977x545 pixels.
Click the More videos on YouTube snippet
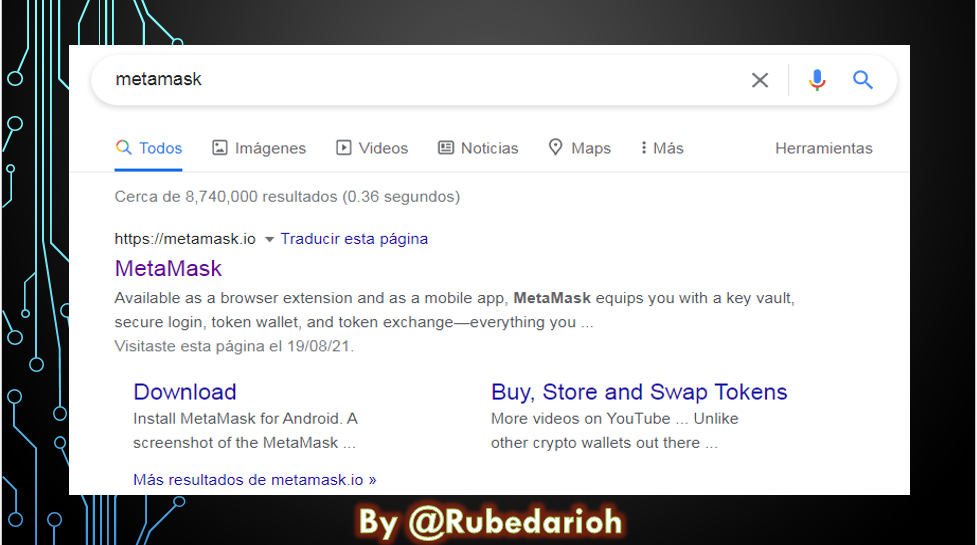tap(614, 430)
